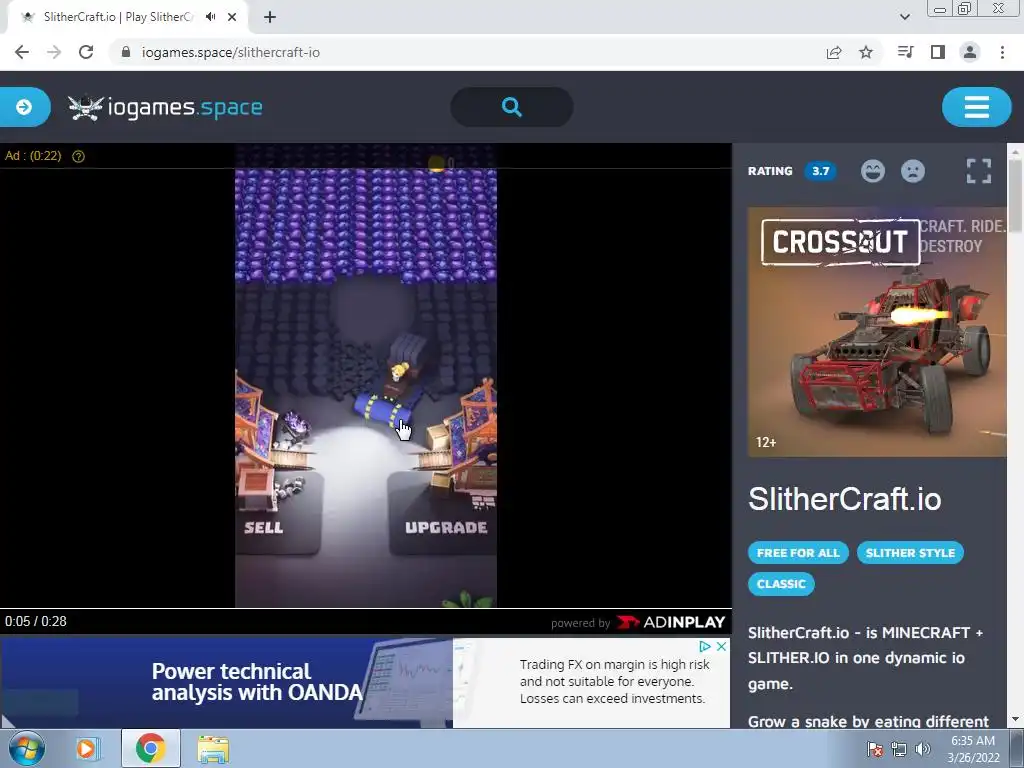Viewport: 1024px width, 768px height.
Task: Open the Action Center flag tray icon
Action: click(x=874, y=750)
